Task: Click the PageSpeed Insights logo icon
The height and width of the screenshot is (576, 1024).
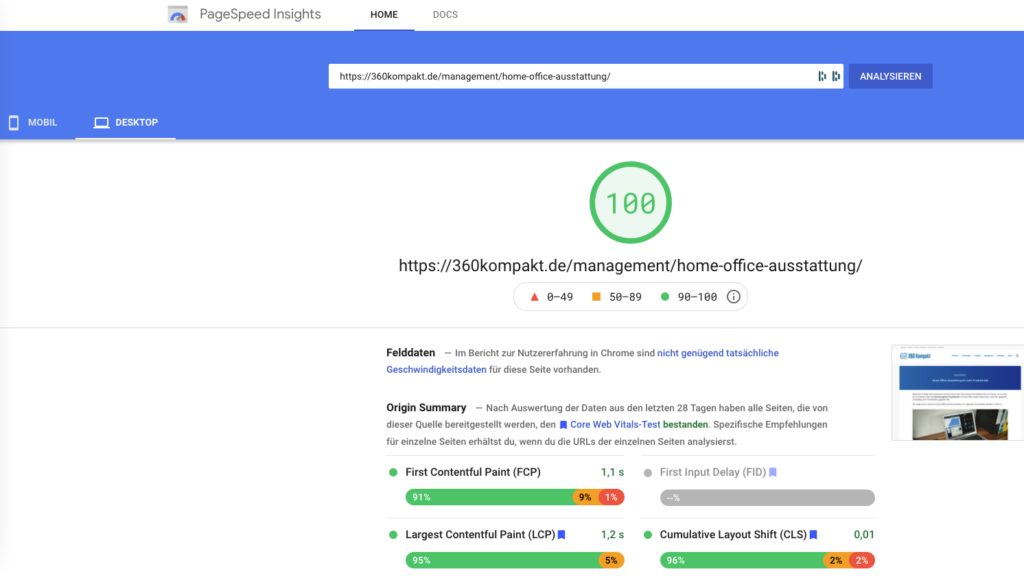Action: coord(178,14)
